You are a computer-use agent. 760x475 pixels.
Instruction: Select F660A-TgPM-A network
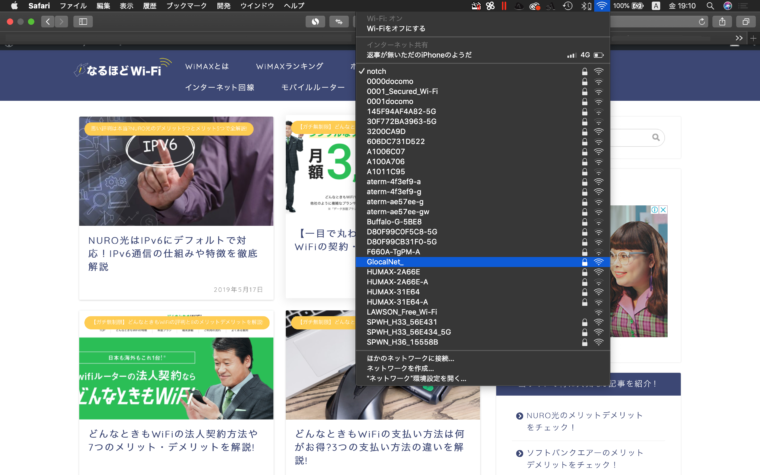(482, 252)
